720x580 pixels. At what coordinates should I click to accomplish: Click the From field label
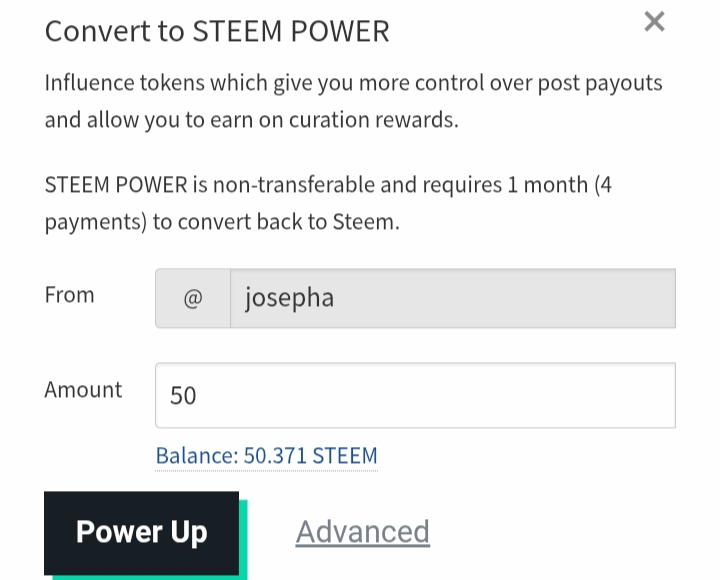pyautogui.click(x=70, y=295)
